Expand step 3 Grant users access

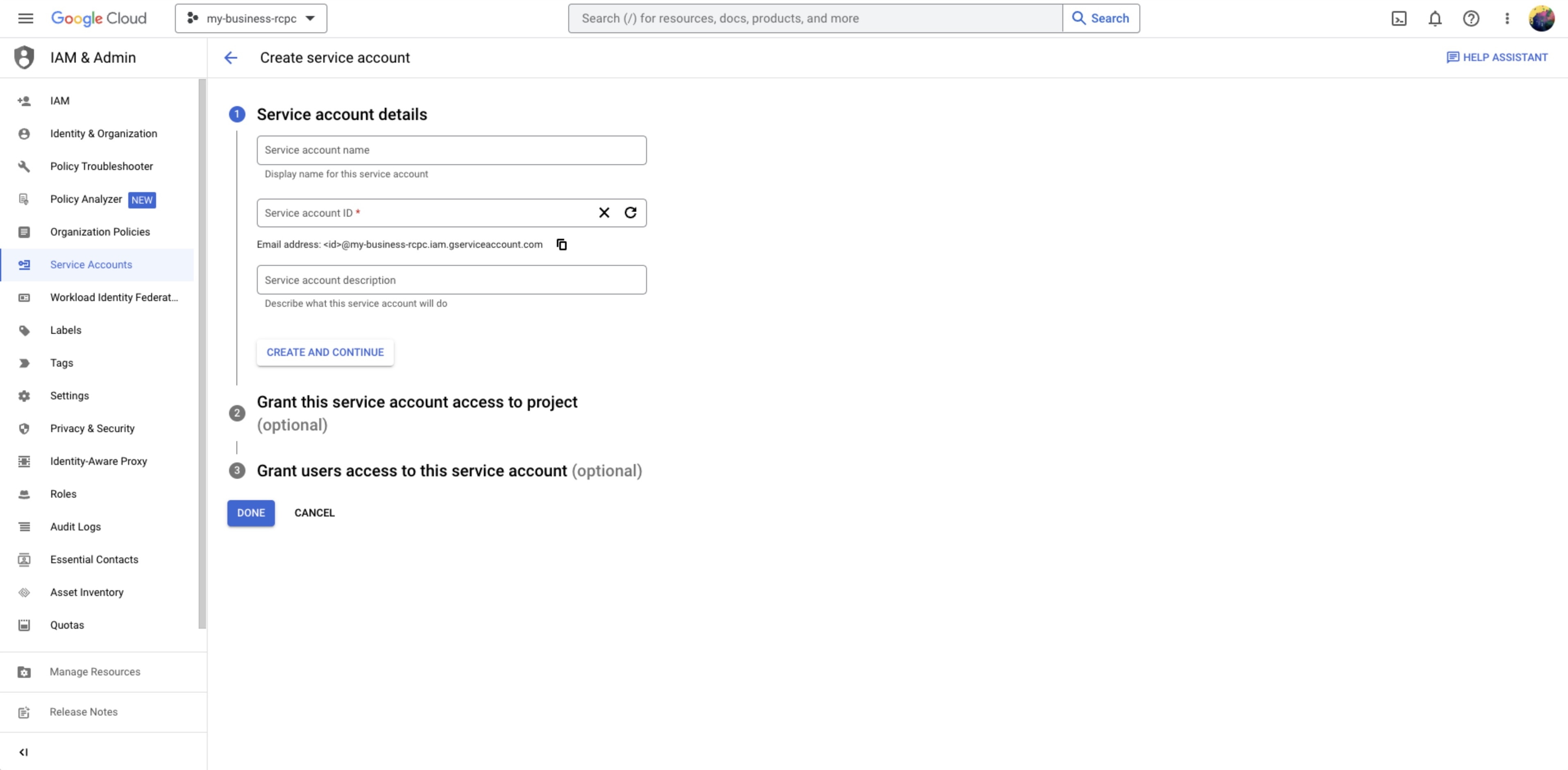(449, 470)
